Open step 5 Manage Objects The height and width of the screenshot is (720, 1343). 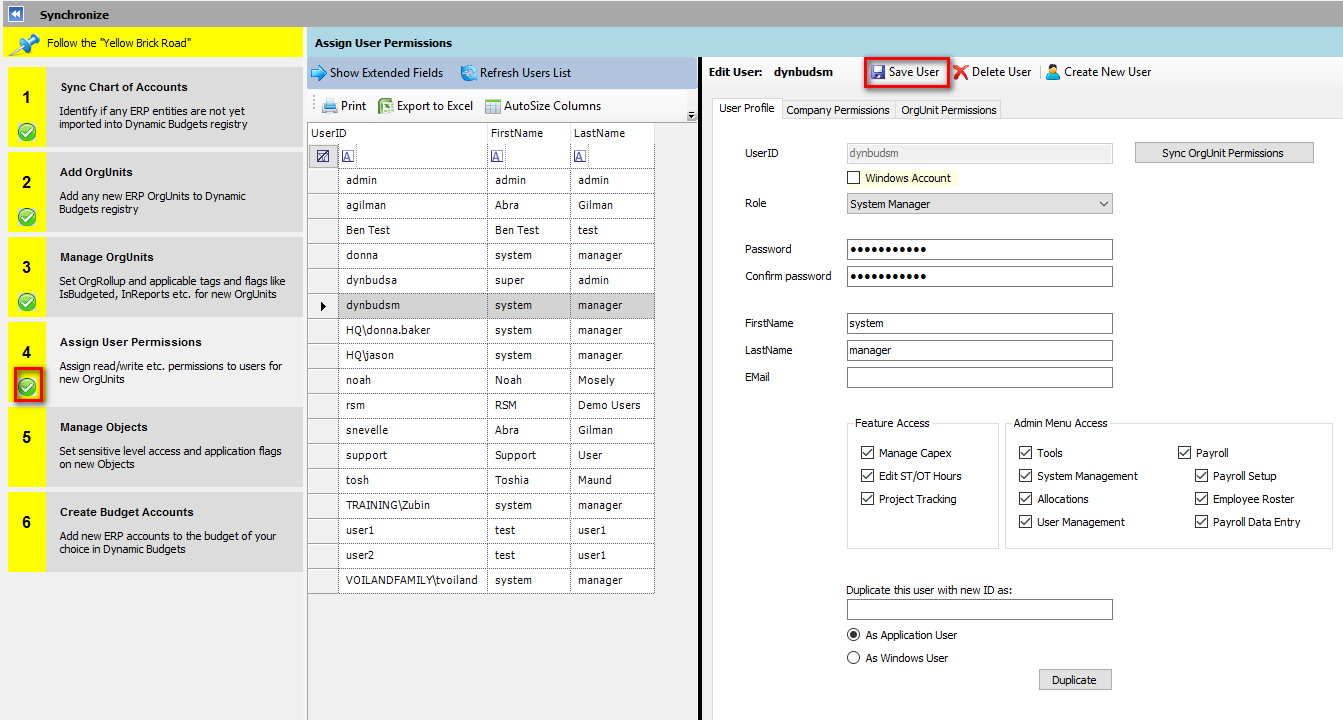click(x=155, y=447)
